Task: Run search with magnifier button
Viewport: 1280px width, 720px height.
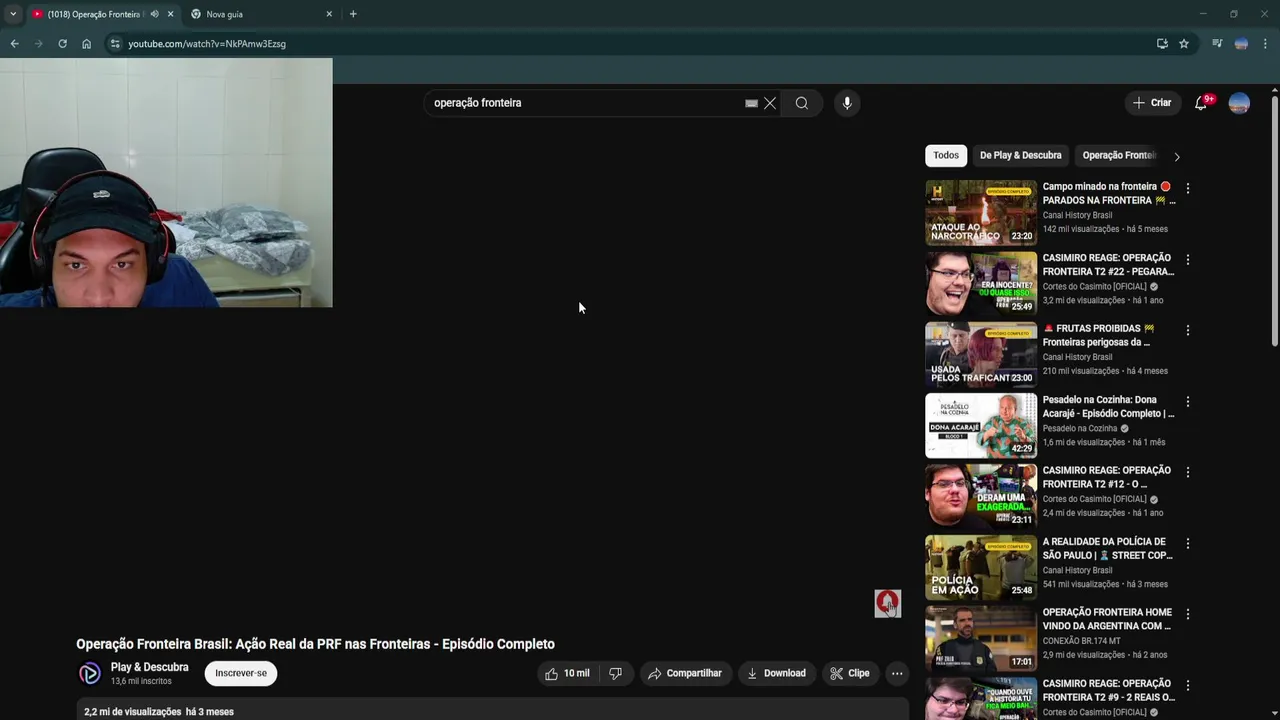Action: click(x=802, y=103)
